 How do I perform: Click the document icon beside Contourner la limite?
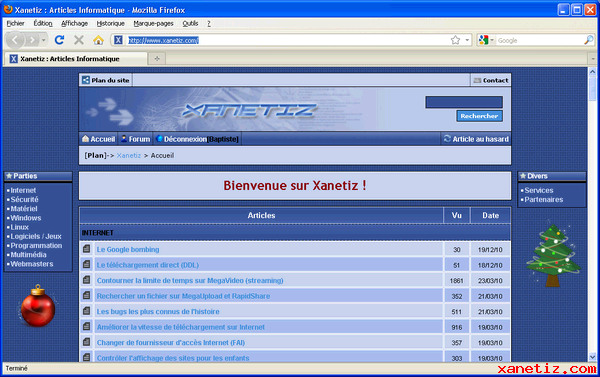pos(86,280)
